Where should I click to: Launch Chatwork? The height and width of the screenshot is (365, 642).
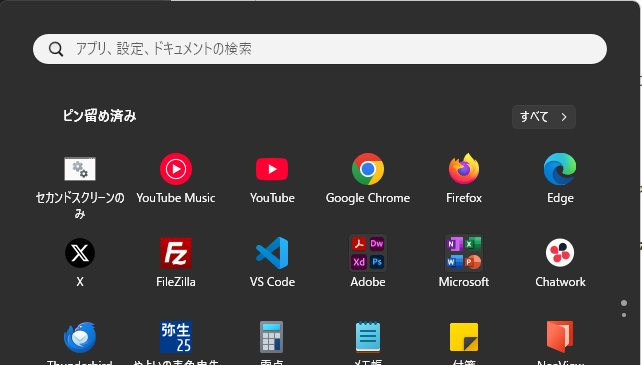click(x=560, y=253)
